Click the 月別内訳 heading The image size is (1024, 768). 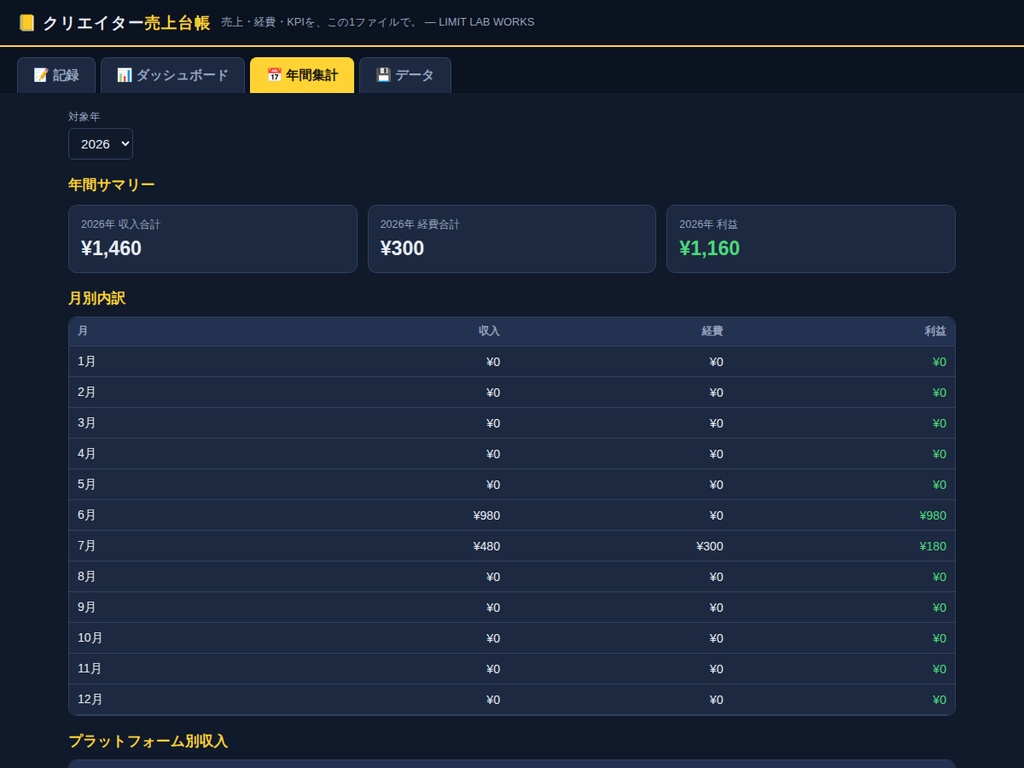[97, 298]
